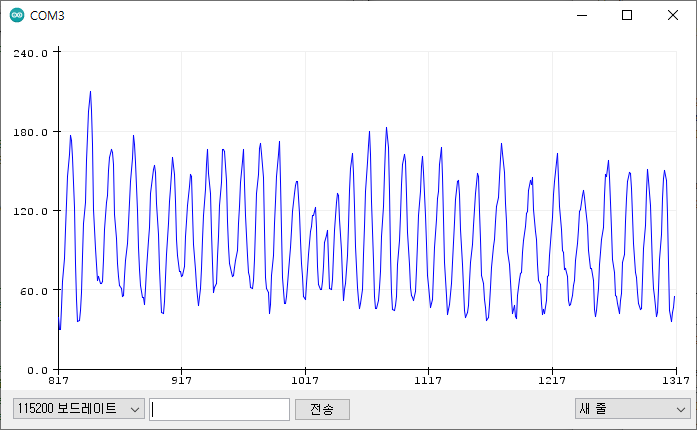Click the 1117 x-axis label
Viewport: 697px width, 430px height.
pyautogui.click(x=428, y=381)
